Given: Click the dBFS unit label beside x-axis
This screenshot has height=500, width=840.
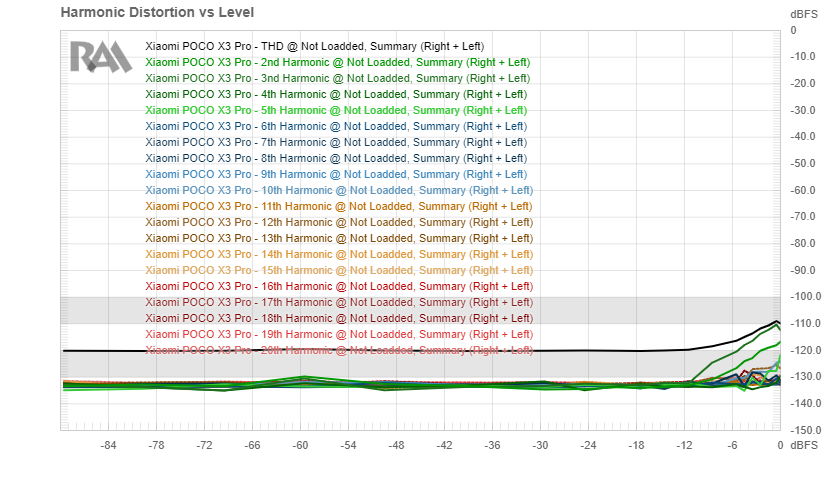Looking at the screenshot, I should click(804, 445).
